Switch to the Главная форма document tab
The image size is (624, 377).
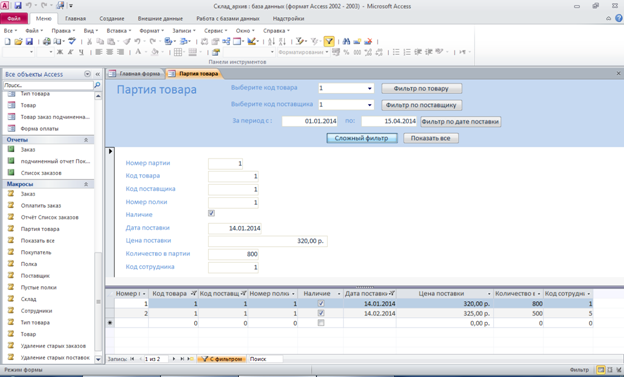coord(135,74)
